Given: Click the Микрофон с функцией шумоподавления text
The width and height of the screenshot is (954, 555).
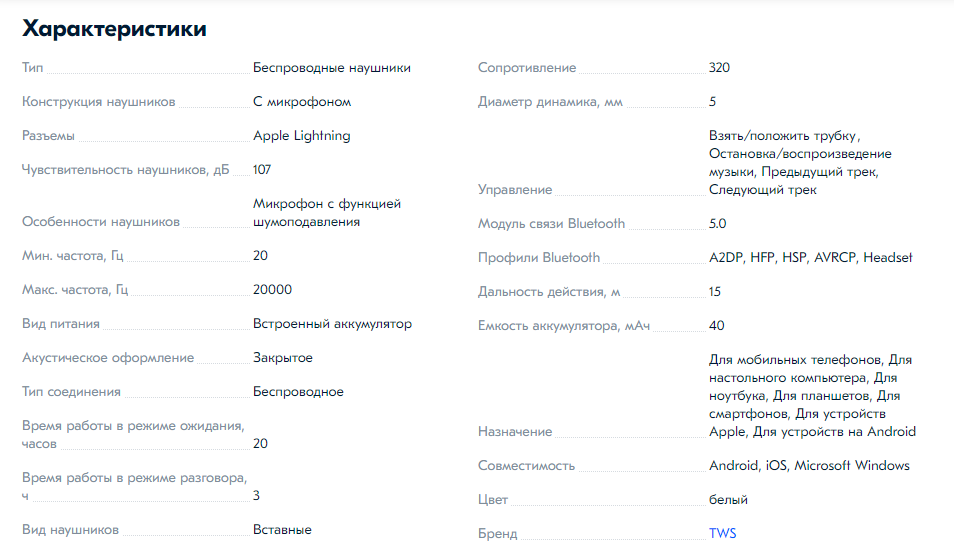Looking at the screenshot, I should [327, 212].
